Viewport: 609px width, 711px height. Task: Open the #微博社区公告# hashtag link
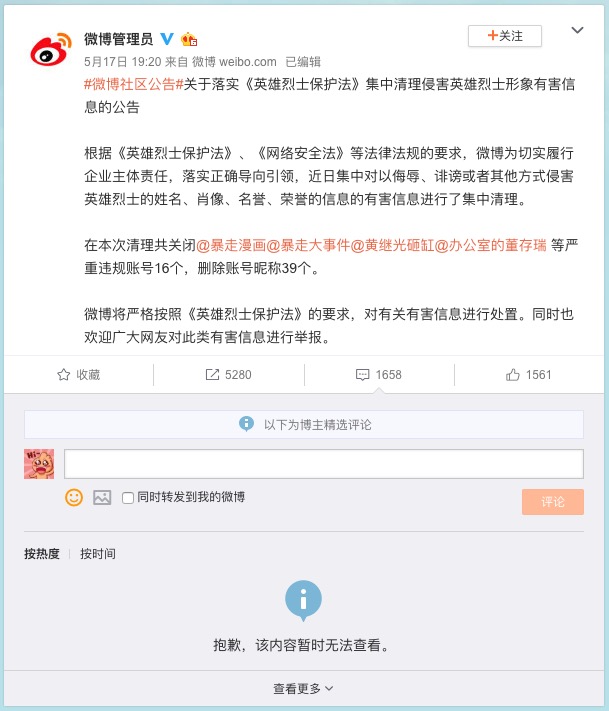[134, 84]
